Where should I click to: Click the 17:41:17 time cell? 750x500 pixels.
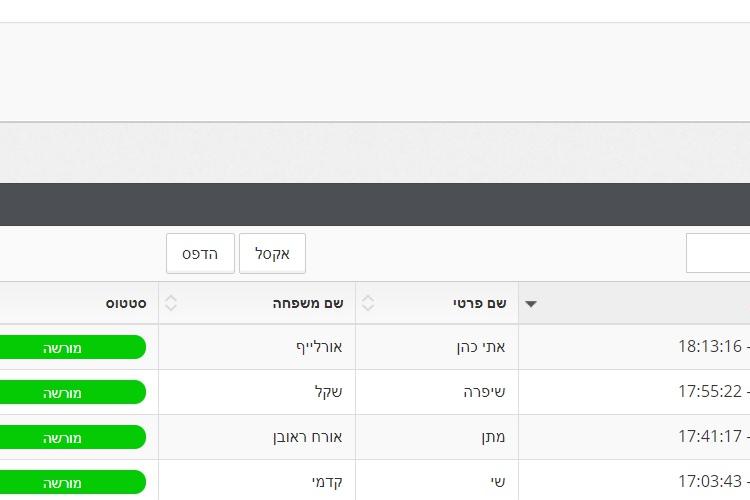point(634,437)
